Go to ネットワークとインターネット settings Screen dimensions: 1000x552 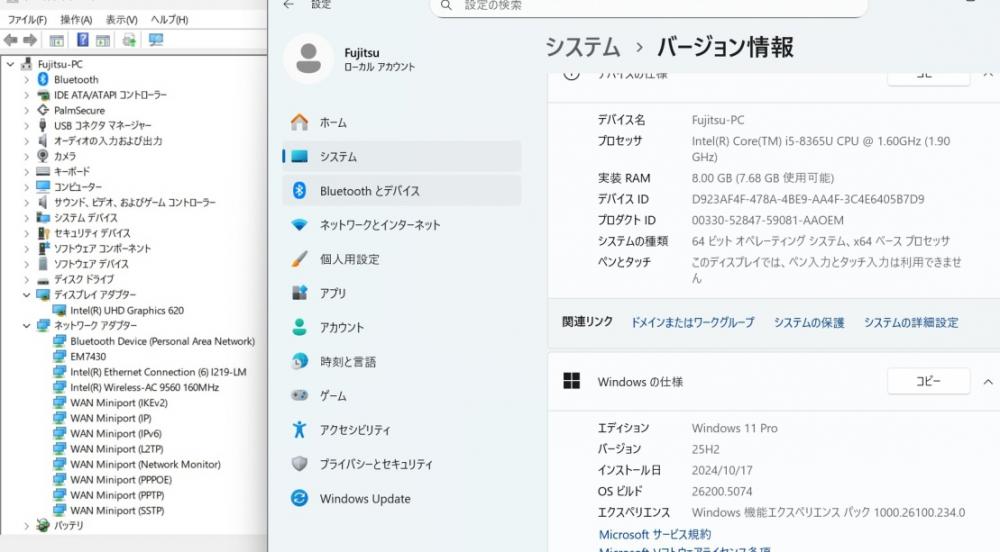click(379, 225)
